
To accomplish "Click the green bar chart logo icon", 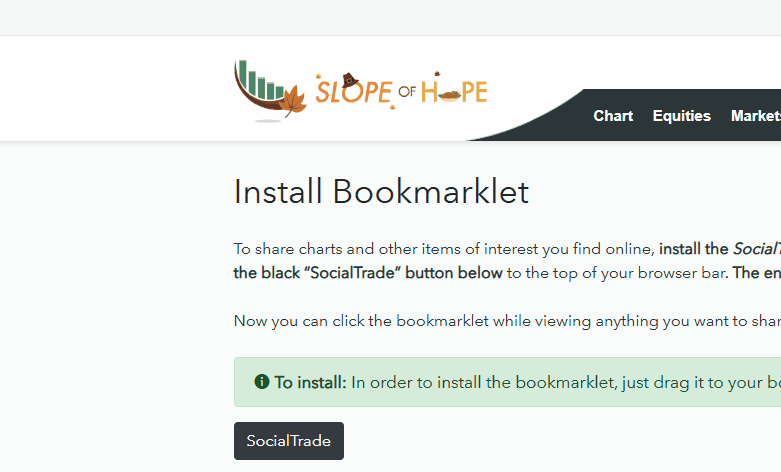I will (262, 81).
